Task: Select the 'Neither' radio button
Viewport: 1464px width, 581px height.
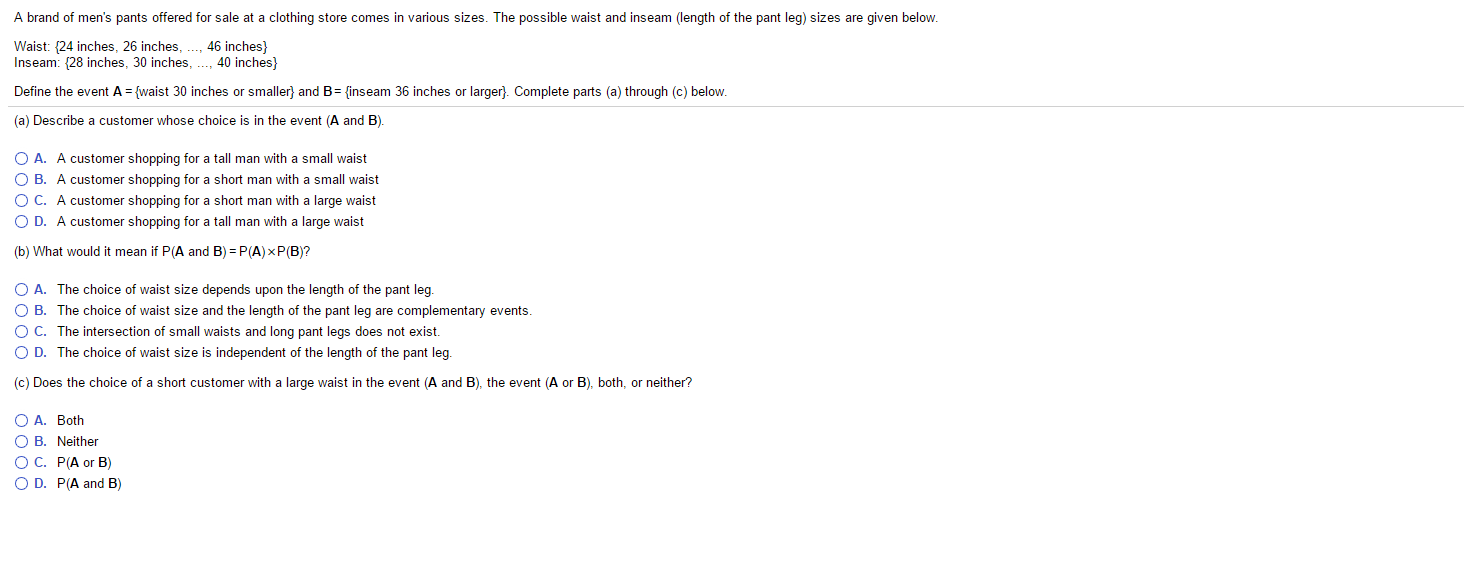Action: [21, 442]
